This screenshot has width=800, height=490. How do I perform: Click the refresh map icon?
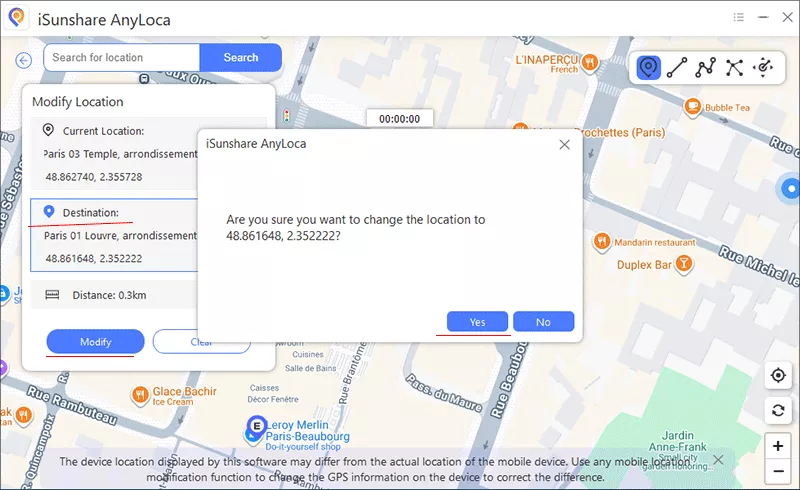pos(778,410)
